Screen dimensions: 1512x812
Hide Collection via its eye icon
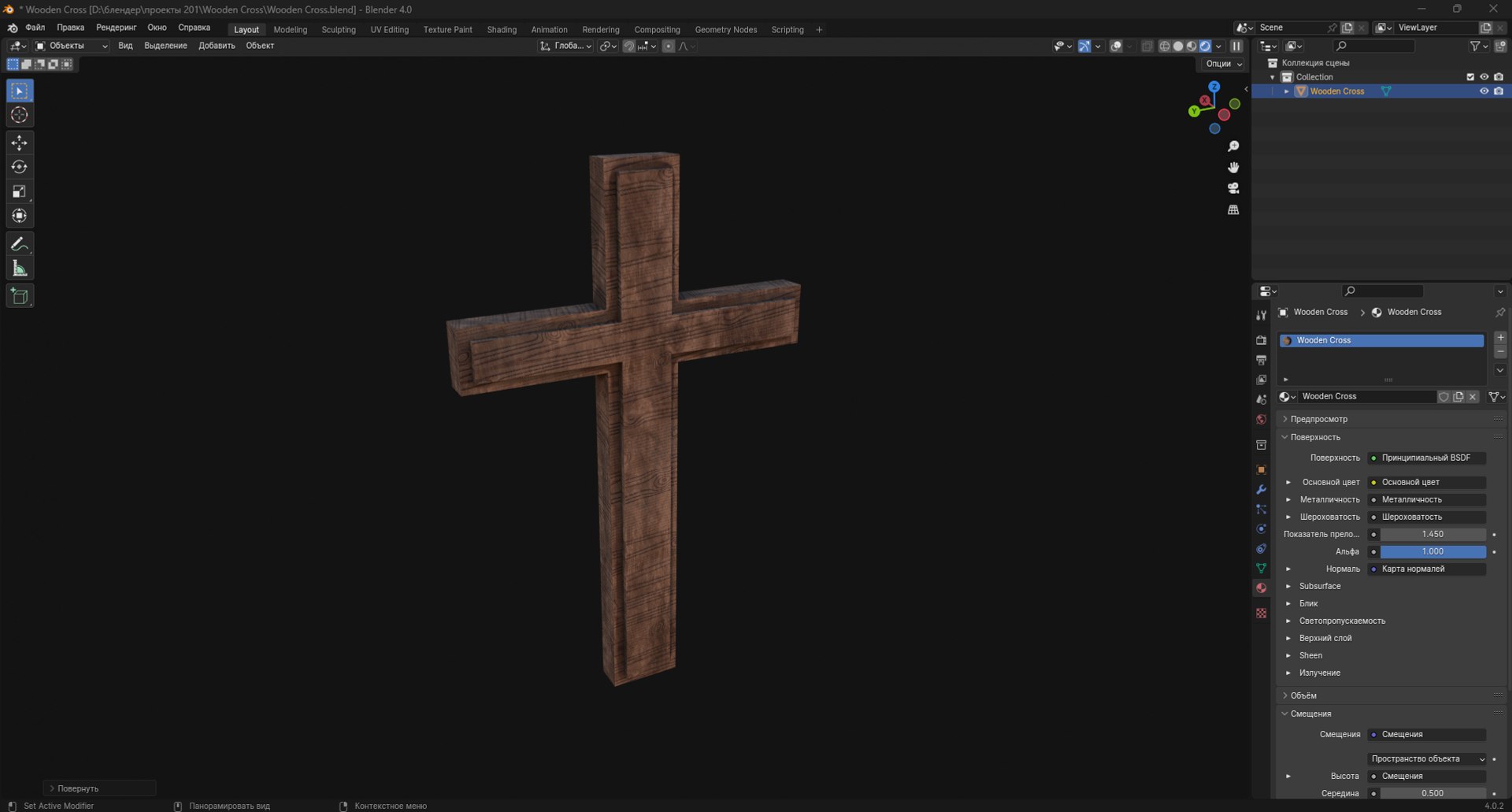coord(1484,77)
